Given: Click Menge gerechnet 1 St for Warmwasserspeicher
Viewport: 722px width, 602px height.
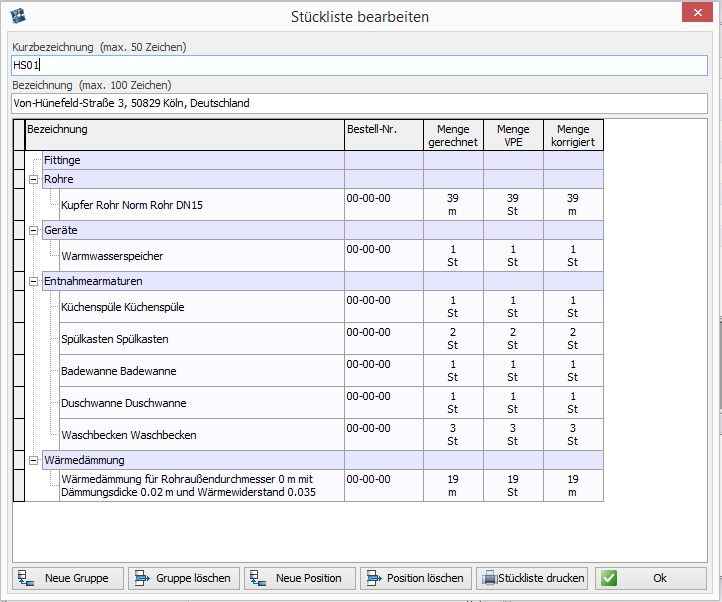Looking at the screenshot, I should pyautogui.click(x=453, y=256).
